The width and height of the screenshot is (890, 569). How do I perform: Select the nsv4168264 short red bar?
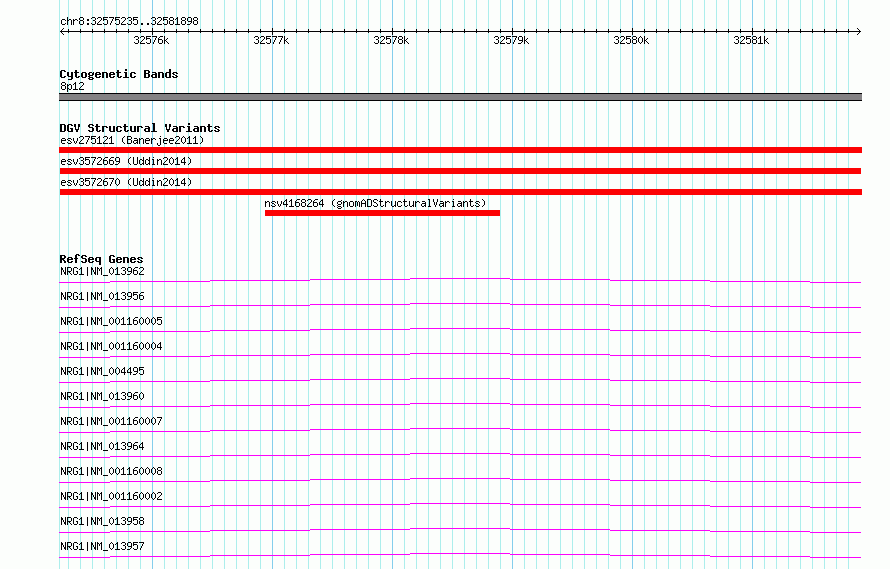tap(382, 213)
